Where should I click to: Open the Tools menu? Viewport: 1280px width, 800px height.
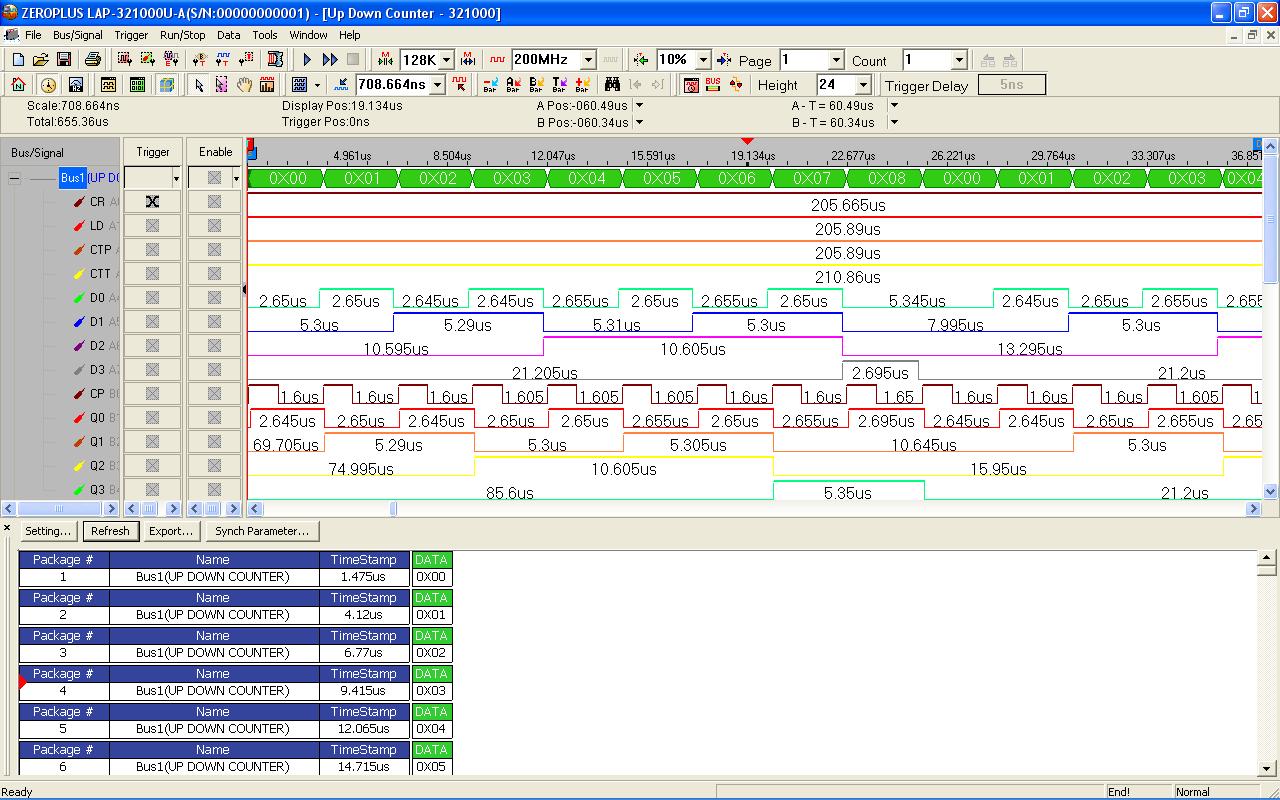point(265,35)
